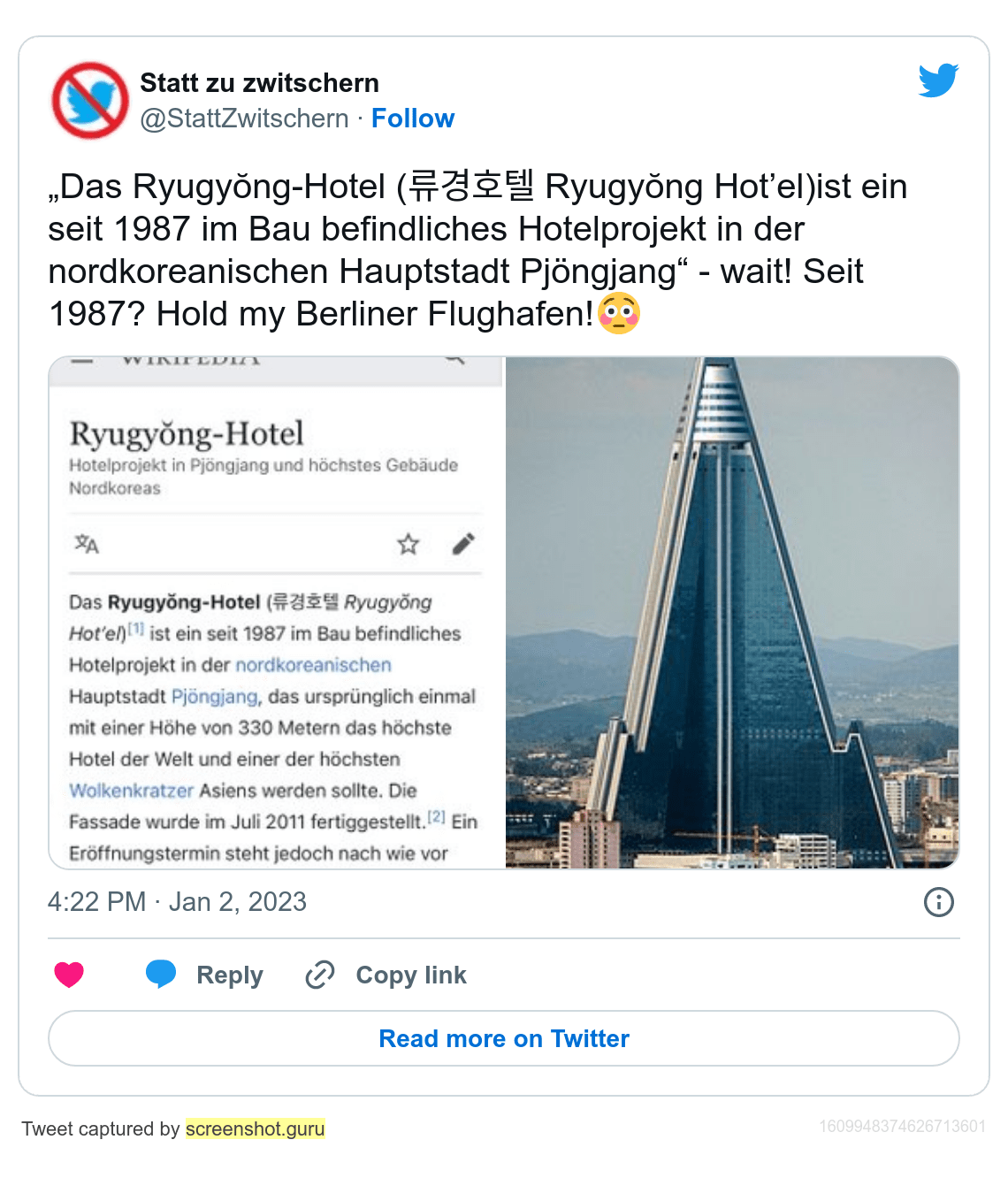Click the blue reply speech bubble icon
1008x1178 pixels.
[161, 974]
